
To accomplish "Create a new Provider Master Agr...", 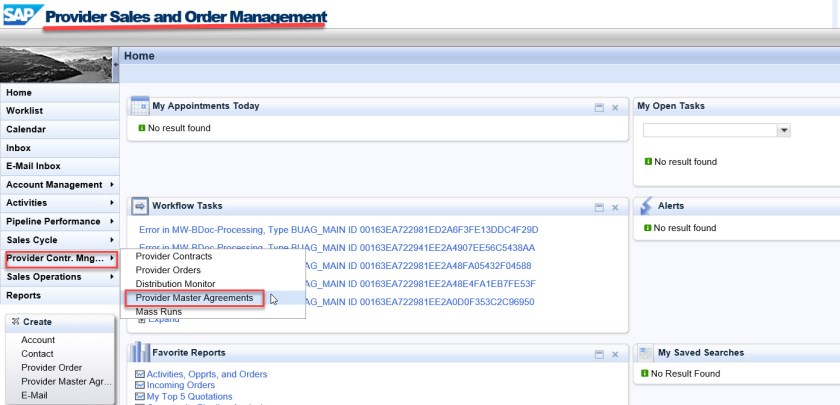I will [x=66, y=381].
